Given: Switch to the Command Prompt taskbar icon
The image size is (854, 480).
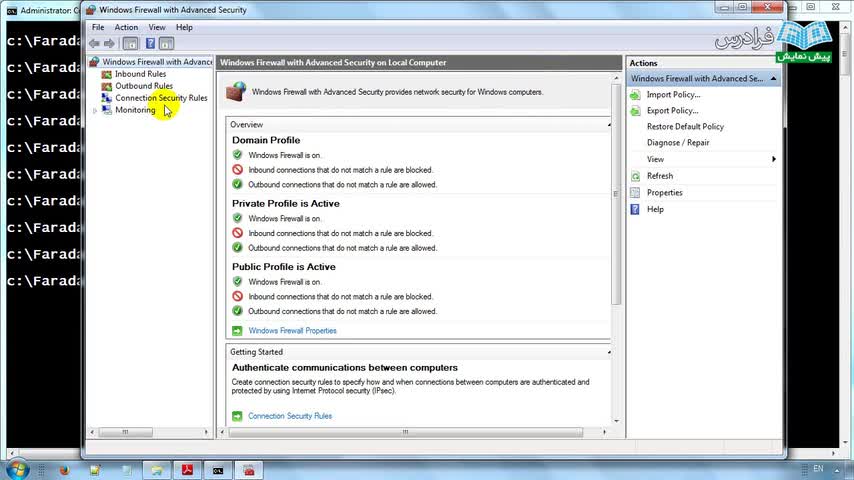Looking at the screenshot, I should tap(218, 470).
